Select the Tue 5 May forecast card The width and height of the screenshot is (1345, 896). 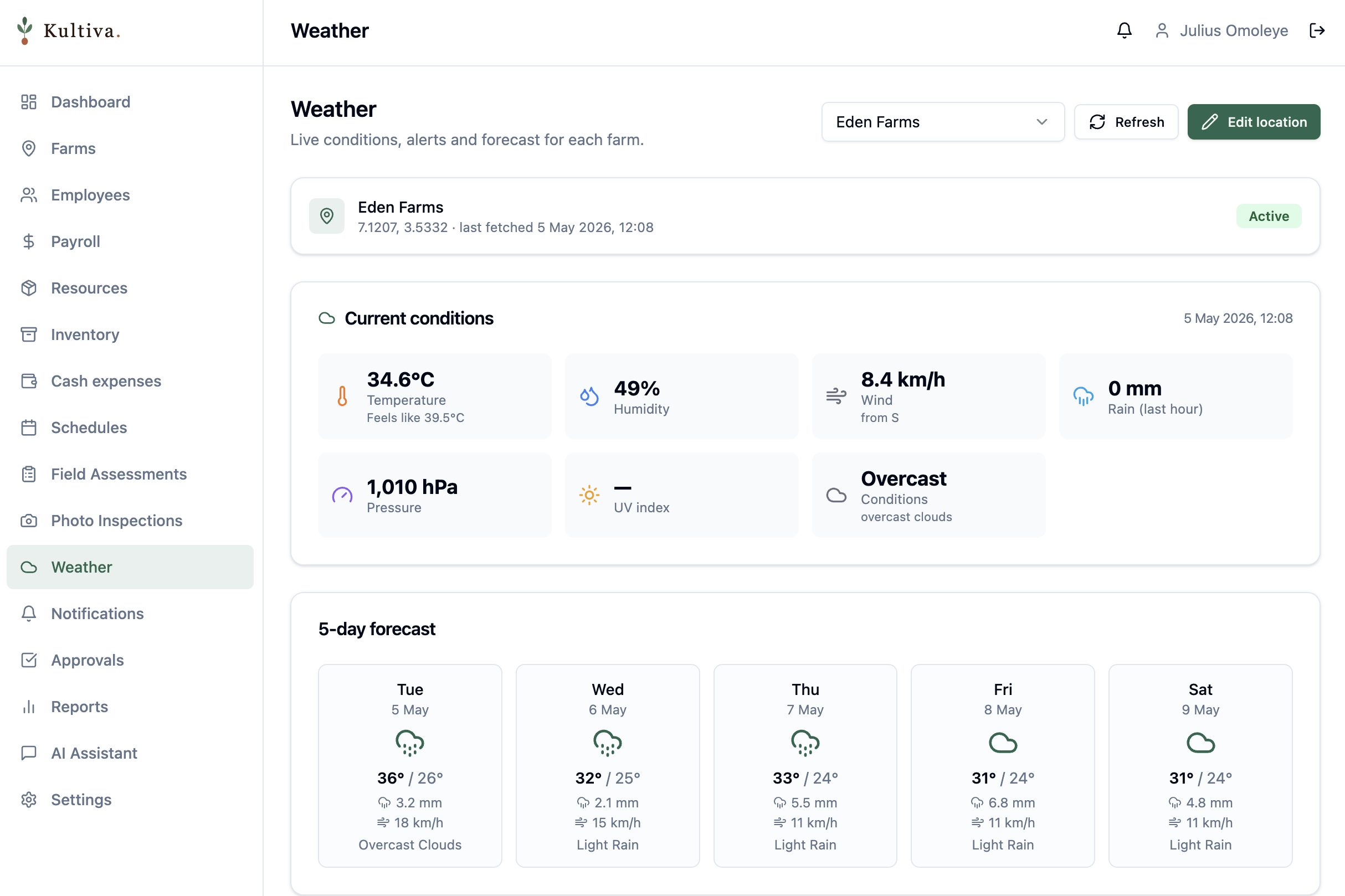click(410, 766)
